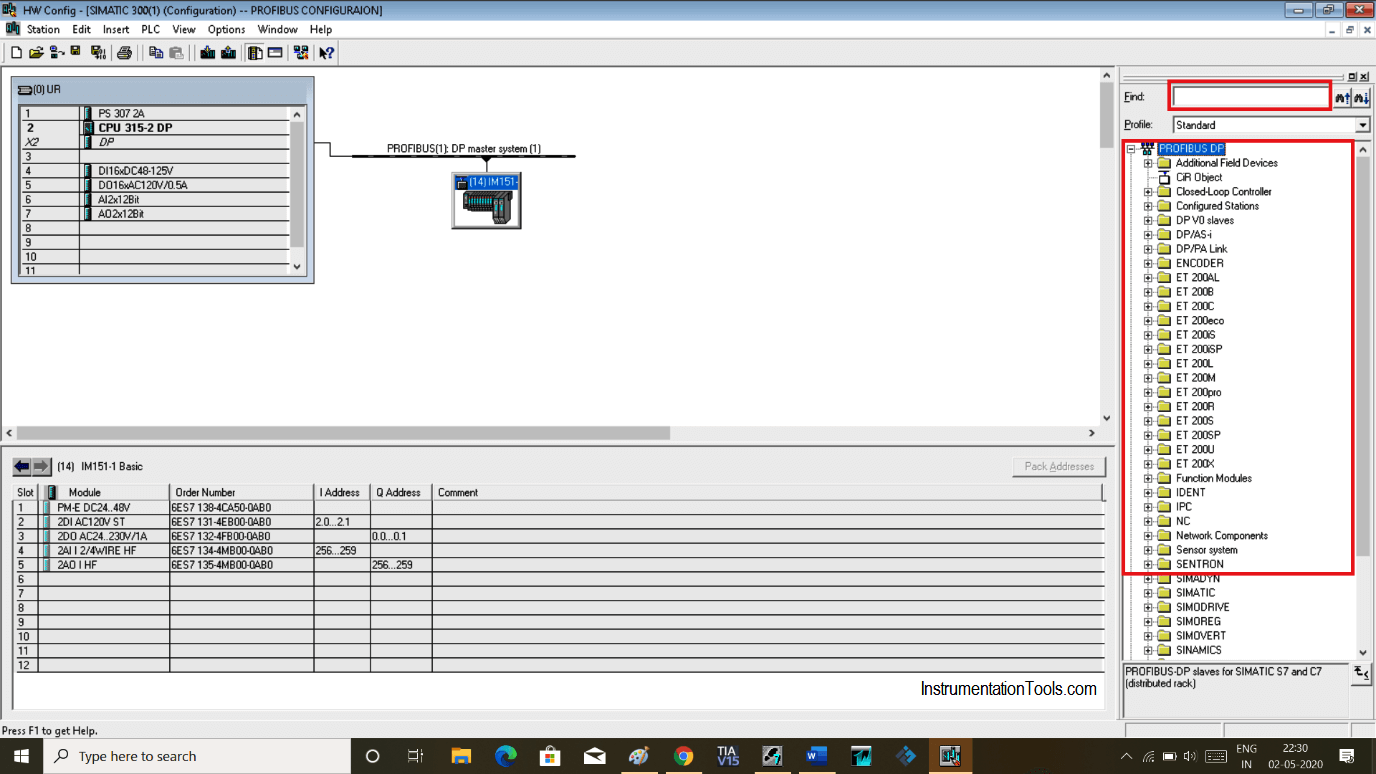Click the Find upward binoculars icon

click(1342, 97)
